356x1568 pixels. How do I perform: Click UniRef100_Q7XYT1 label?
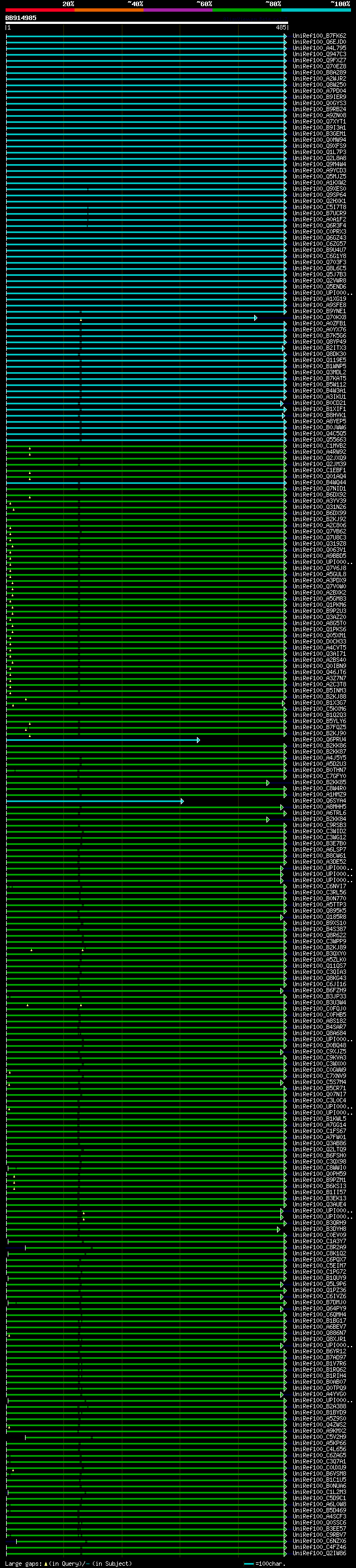pos(319,122)
